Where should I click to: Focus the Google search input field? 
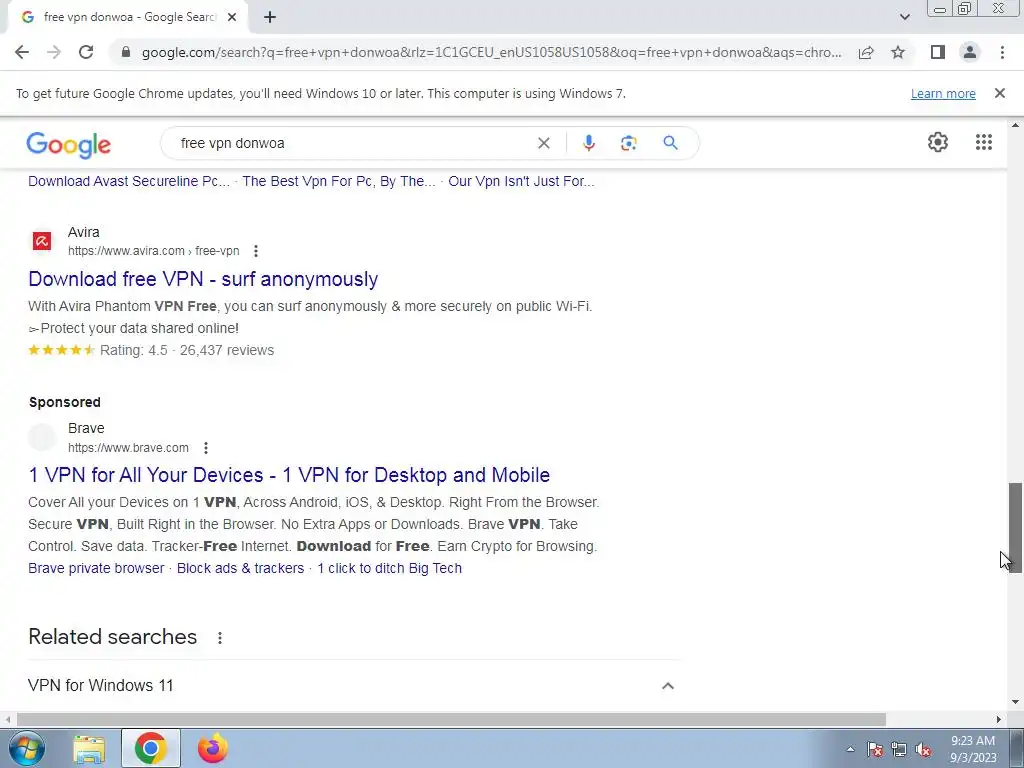(353, 143)
